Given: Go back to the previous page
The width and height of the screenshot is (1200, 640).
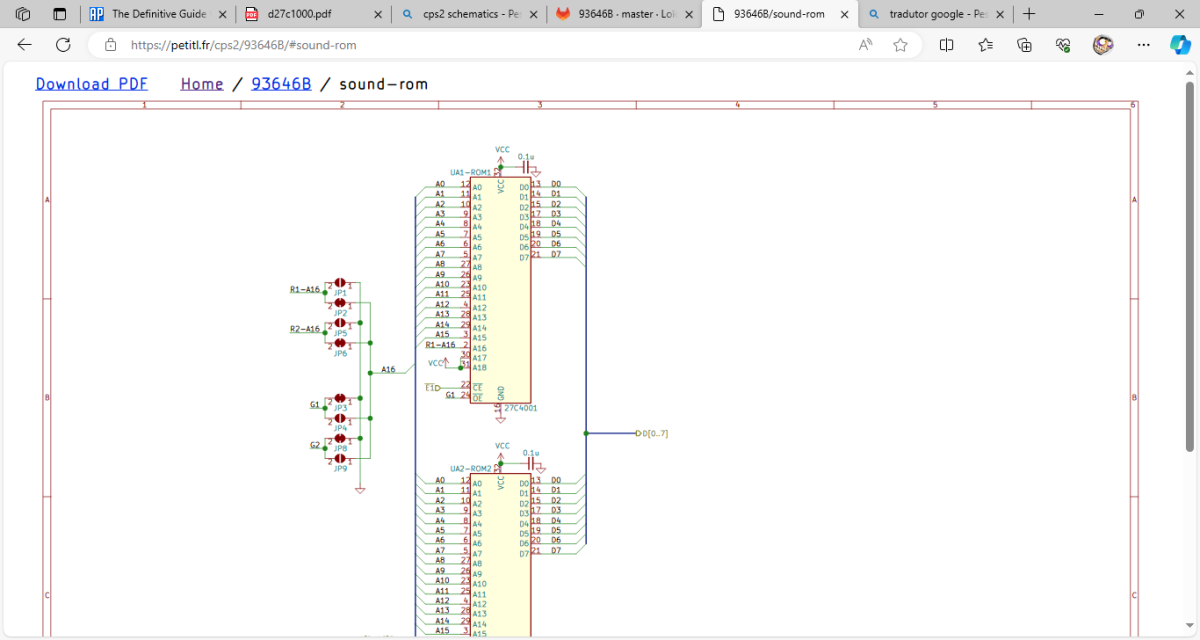Looking at the screenshot, I should (25, 45).
